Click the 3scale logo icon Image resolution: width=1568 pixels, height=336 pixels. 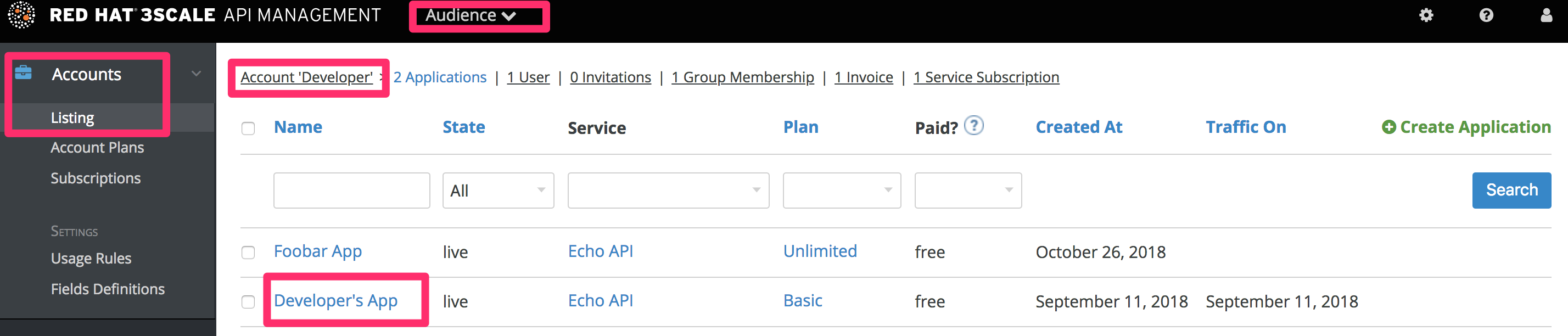tap(21, 15)
